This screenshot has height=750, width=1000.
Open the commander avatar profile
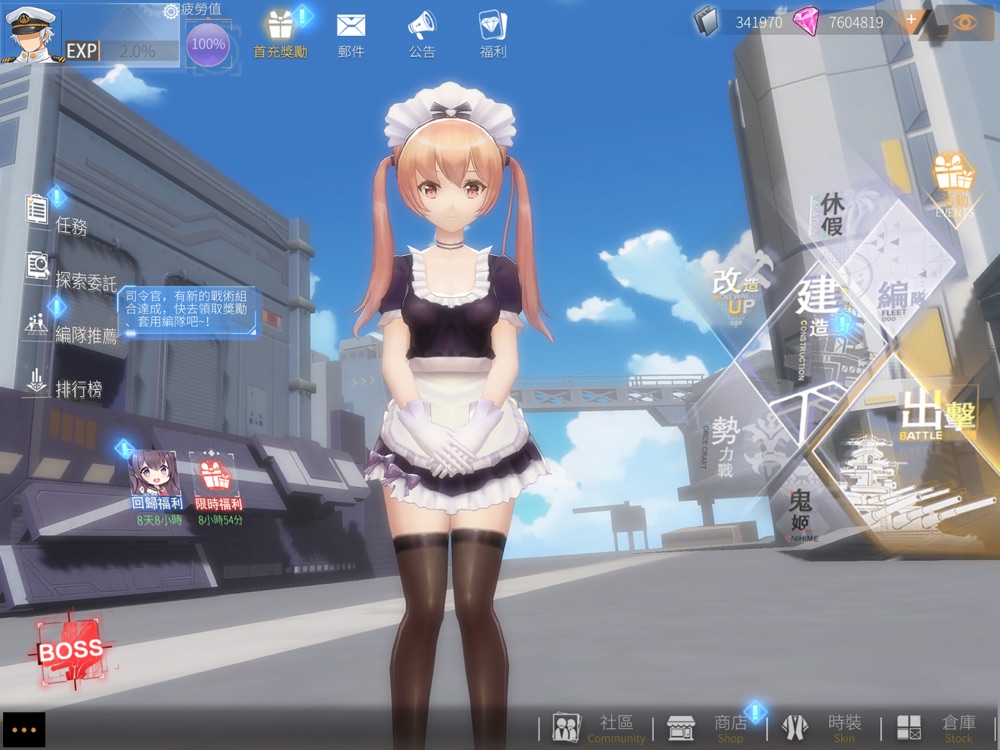point(32,34)
